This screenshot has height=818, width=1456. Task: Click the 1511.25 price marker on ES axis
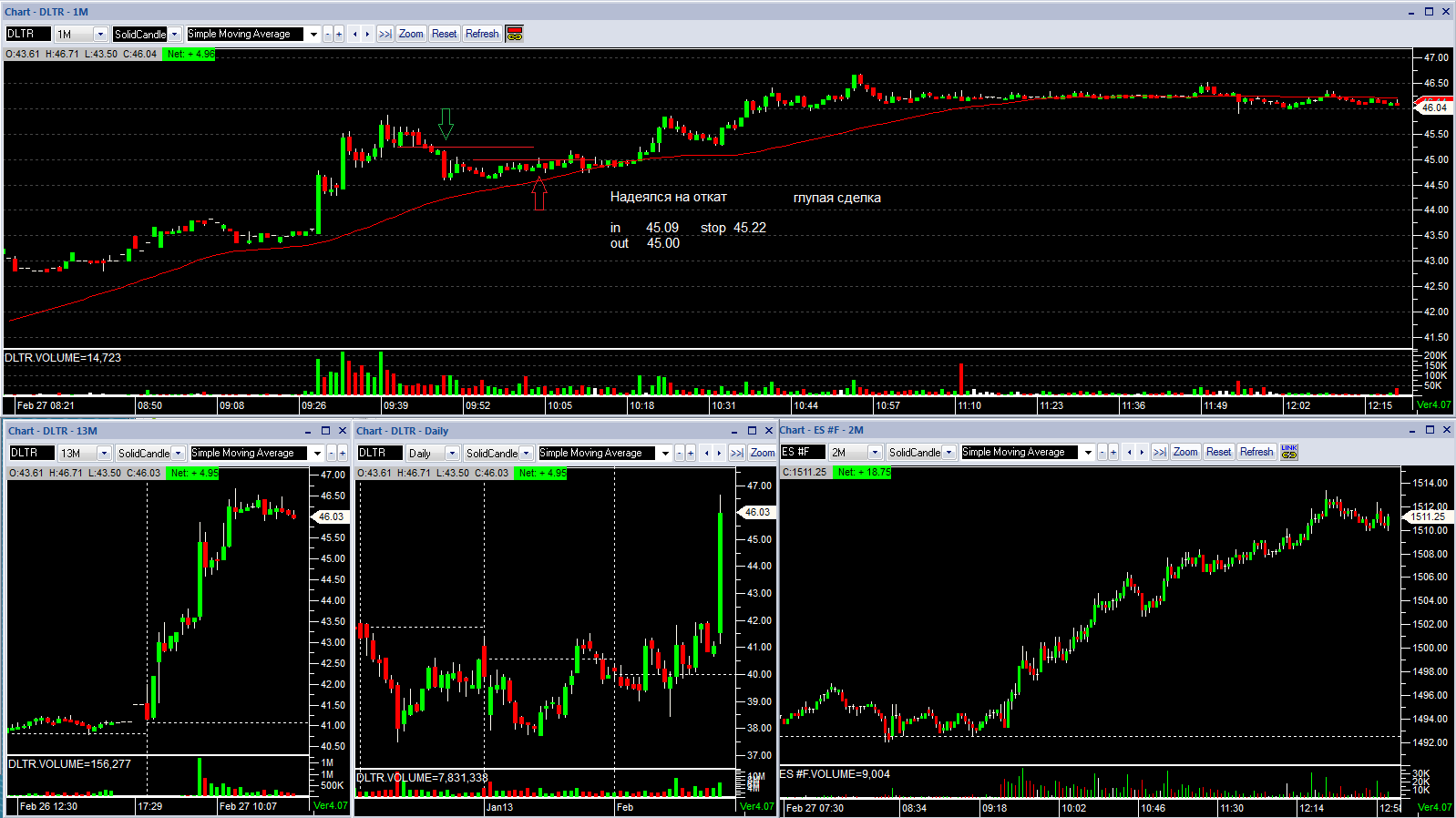[x=1427, y=516]
